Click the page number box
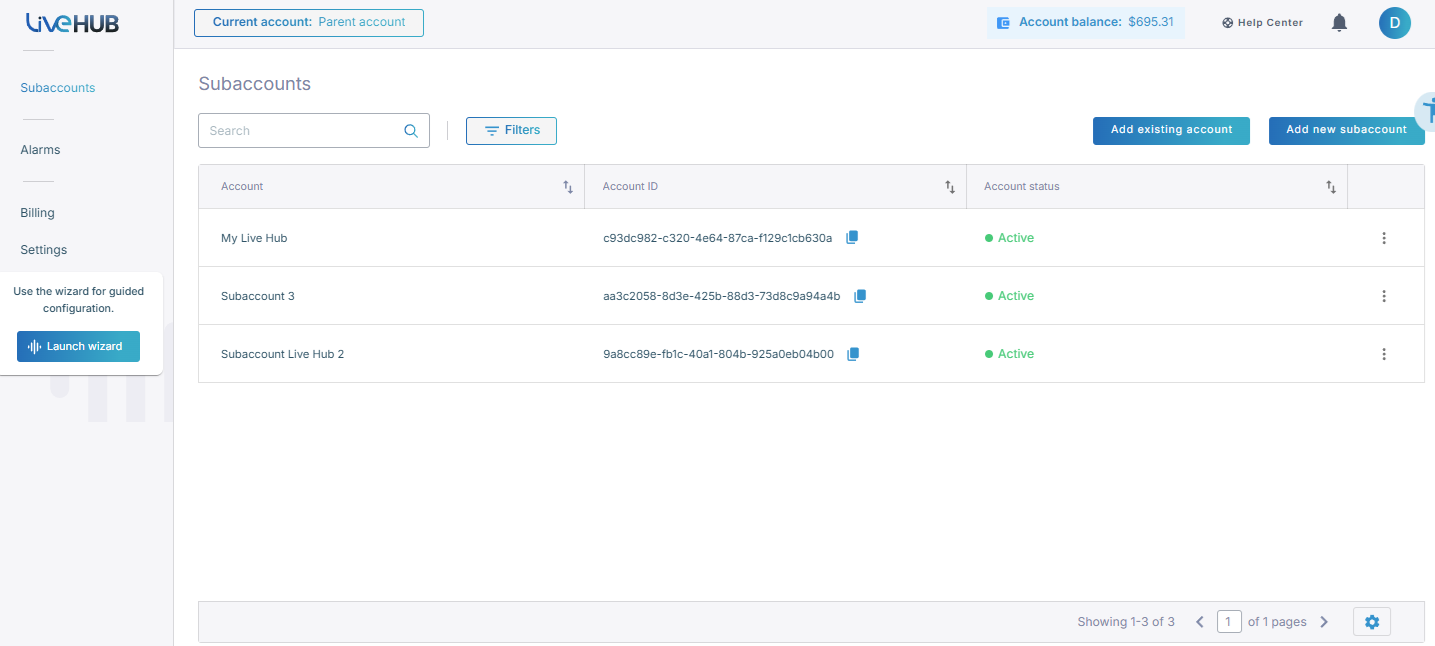 (1229, 622)
